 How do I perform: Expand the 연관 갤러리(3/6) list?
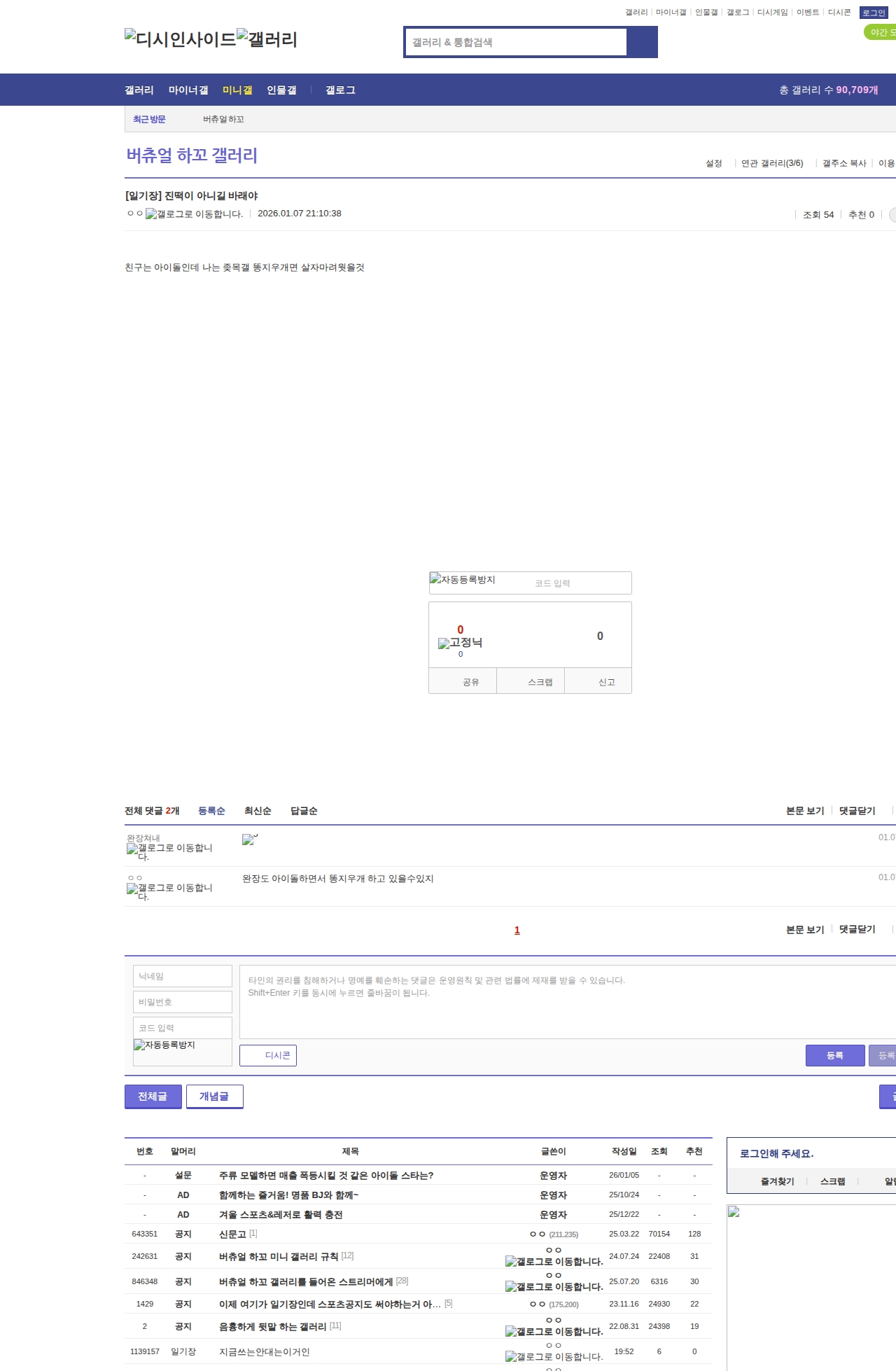[x=772, y=163]
